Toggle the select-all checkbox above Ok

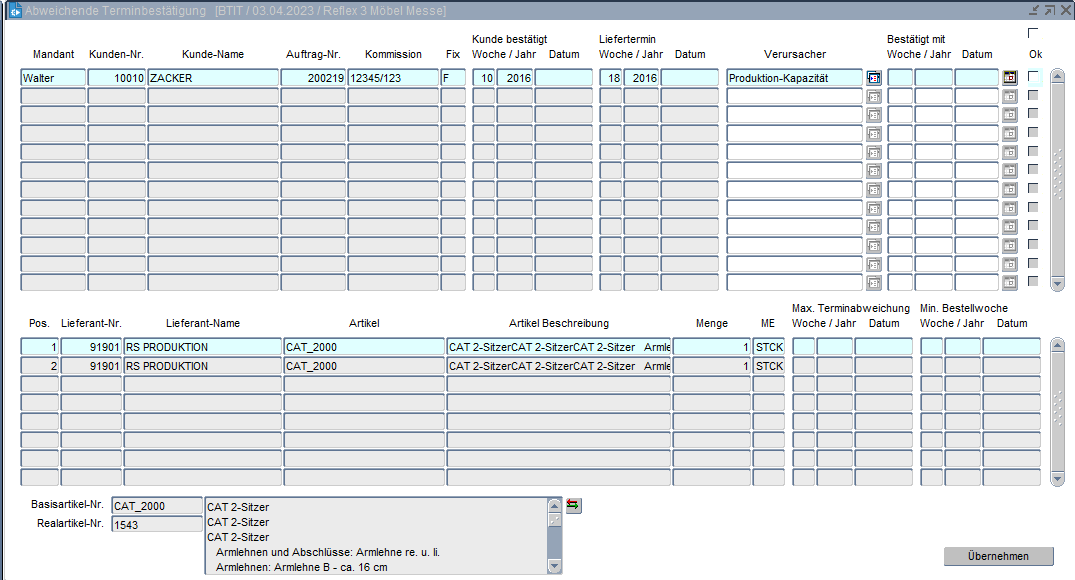click(1033, 34)
